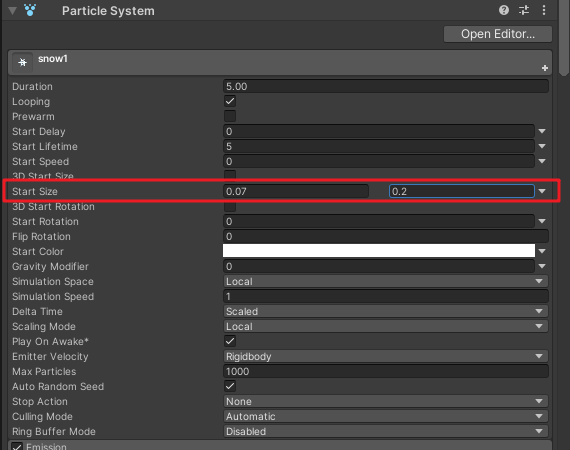Click the Open Editor button
Viewport: 570px width, 450px height.
click(498, 34)
